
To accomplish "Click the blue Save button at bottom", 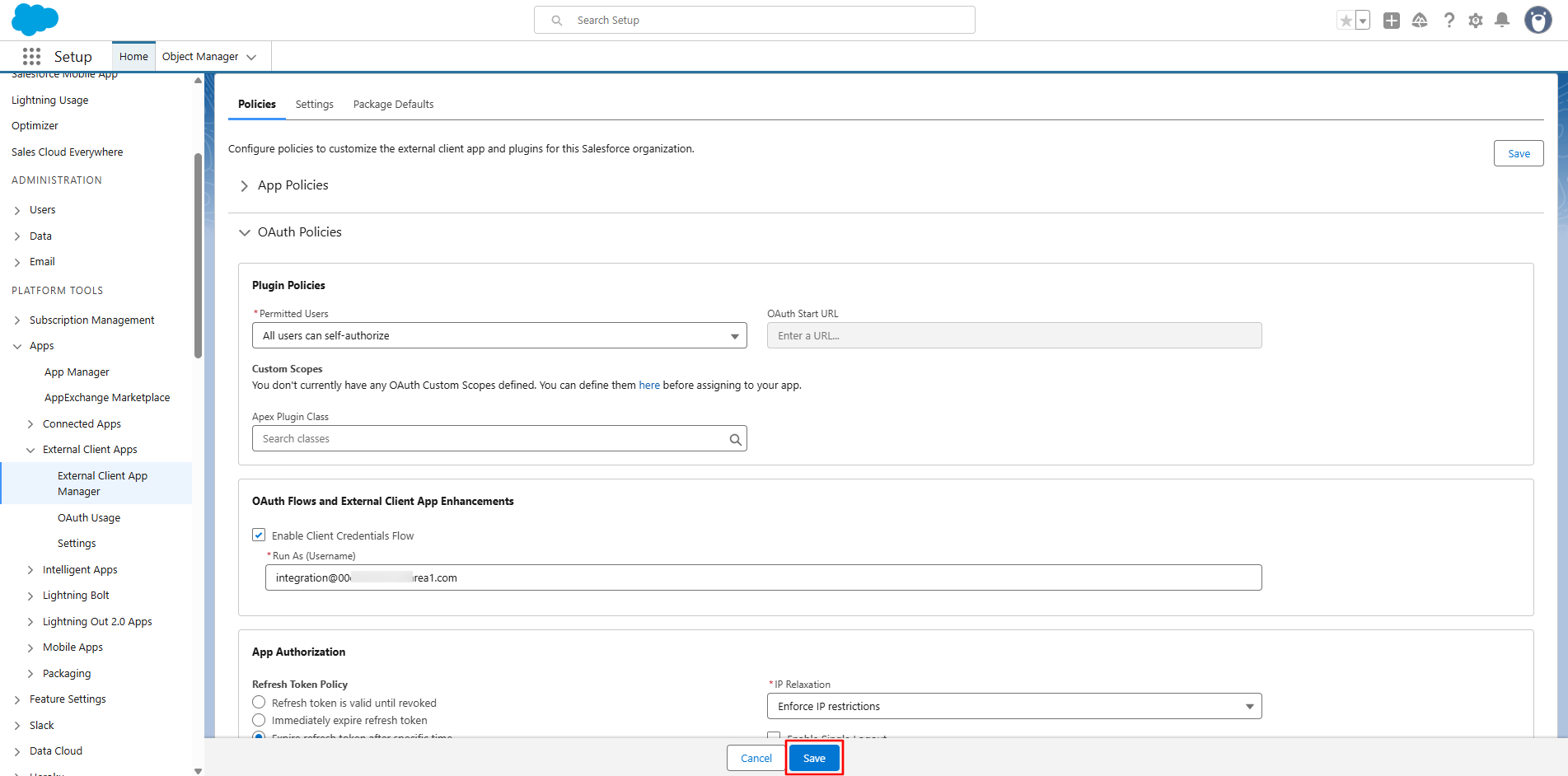I will [x=814, y=758].
